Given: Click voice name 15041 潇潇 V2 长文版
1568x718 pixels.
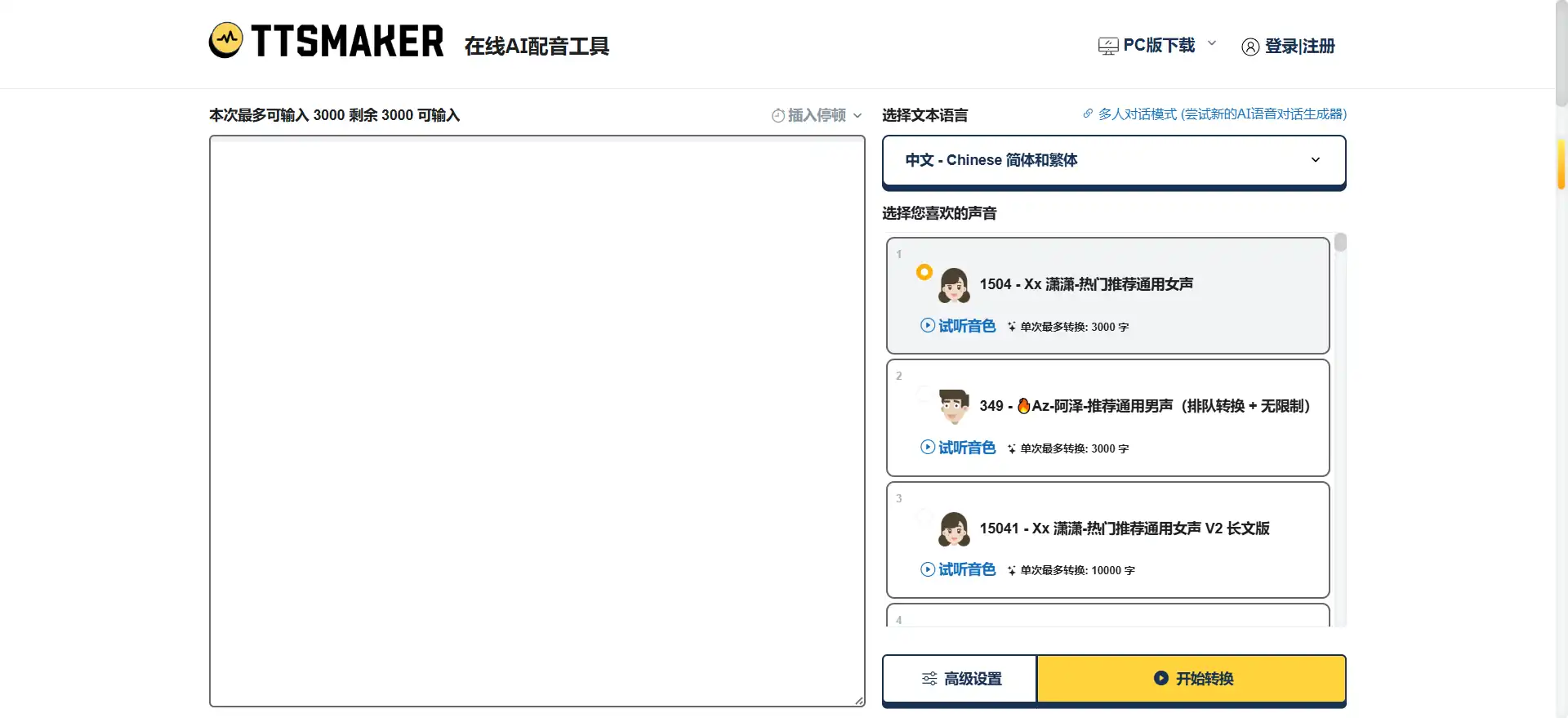Looking at the screenshot, I should point(1125,528).
